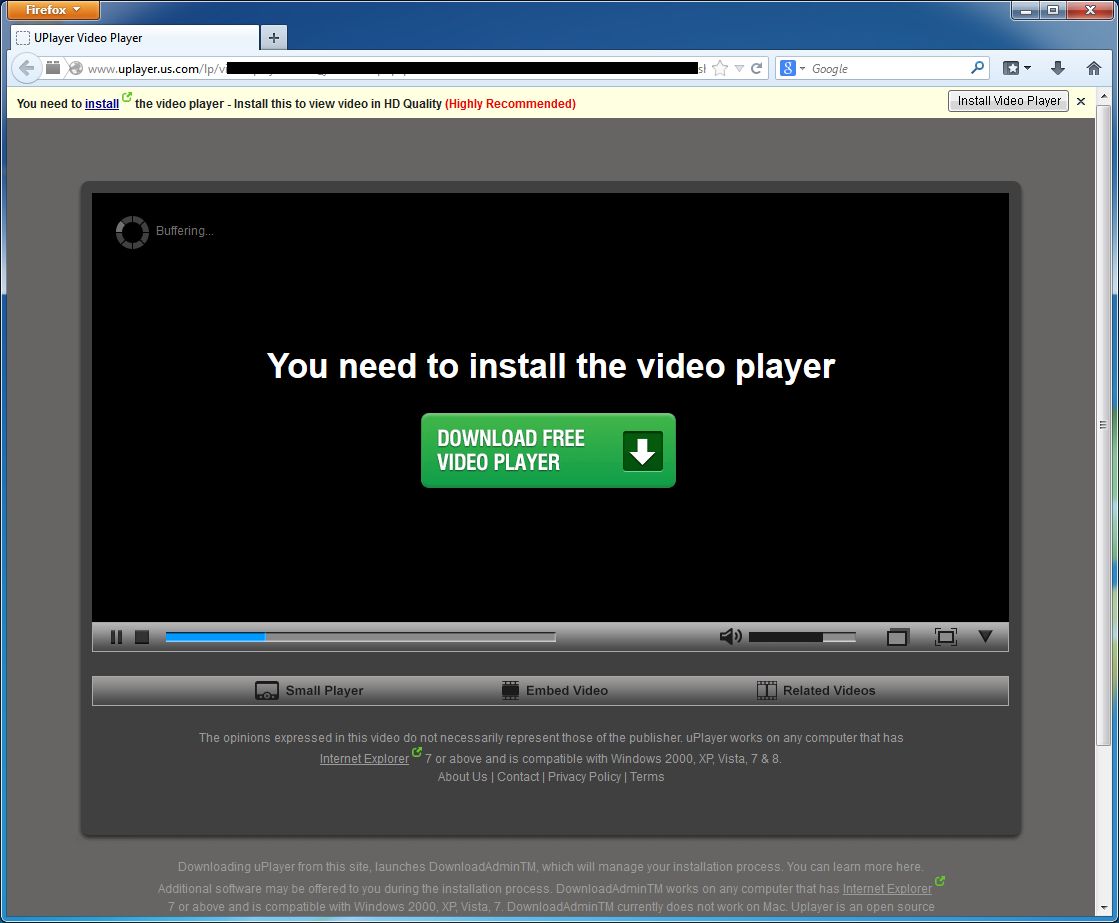
Task: Click the install link in notification bar
Action: (x=102, y=104)
